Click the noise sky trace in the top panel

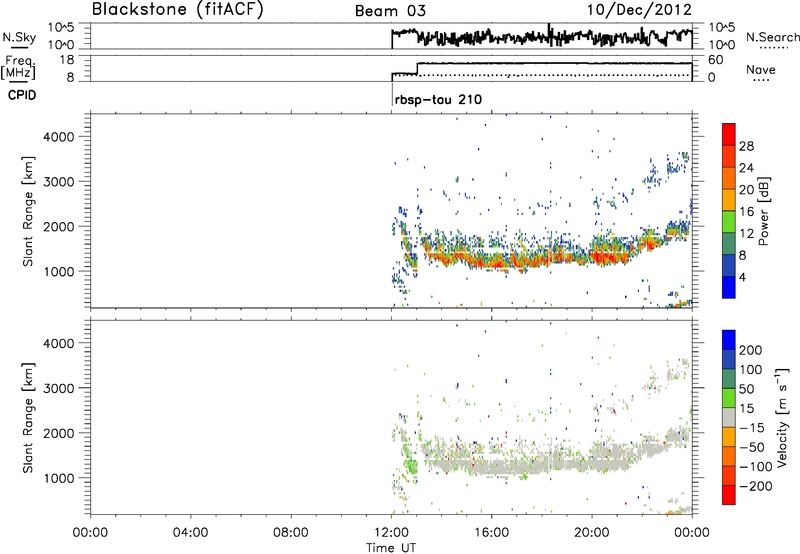point(542,37)
